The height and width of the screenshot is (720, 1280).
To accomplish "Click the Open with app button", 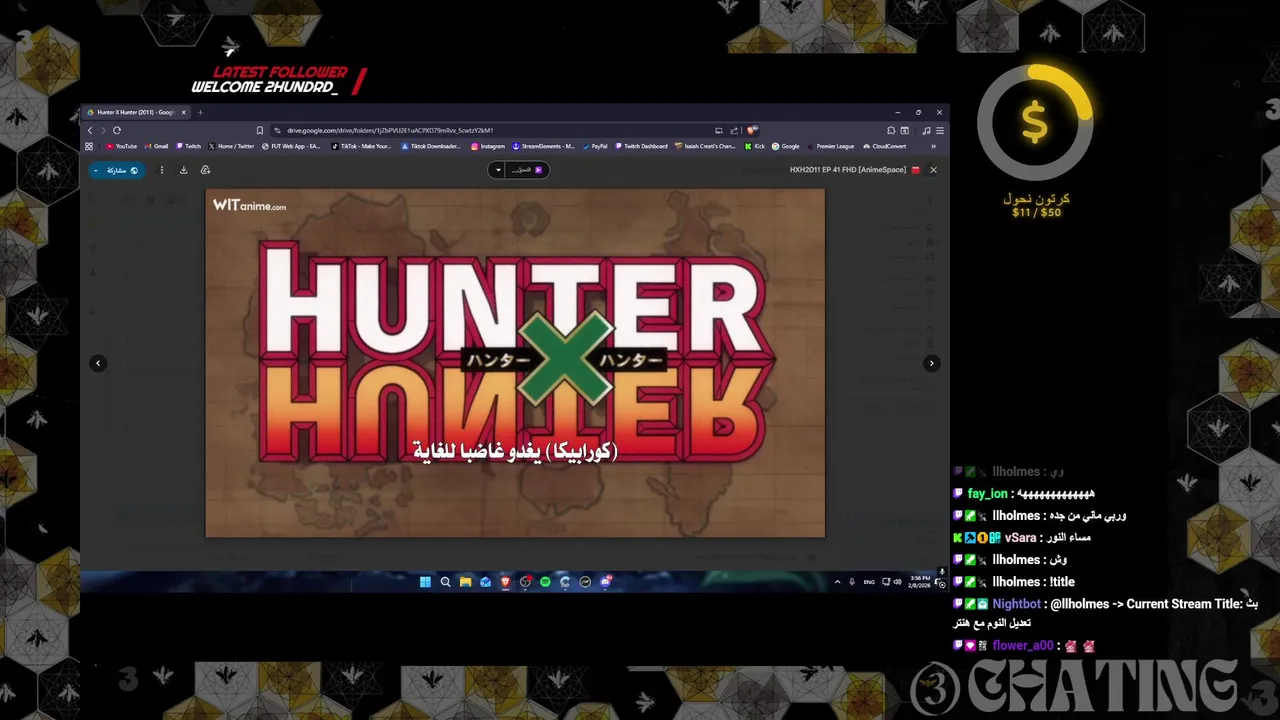I will (526, 170).
